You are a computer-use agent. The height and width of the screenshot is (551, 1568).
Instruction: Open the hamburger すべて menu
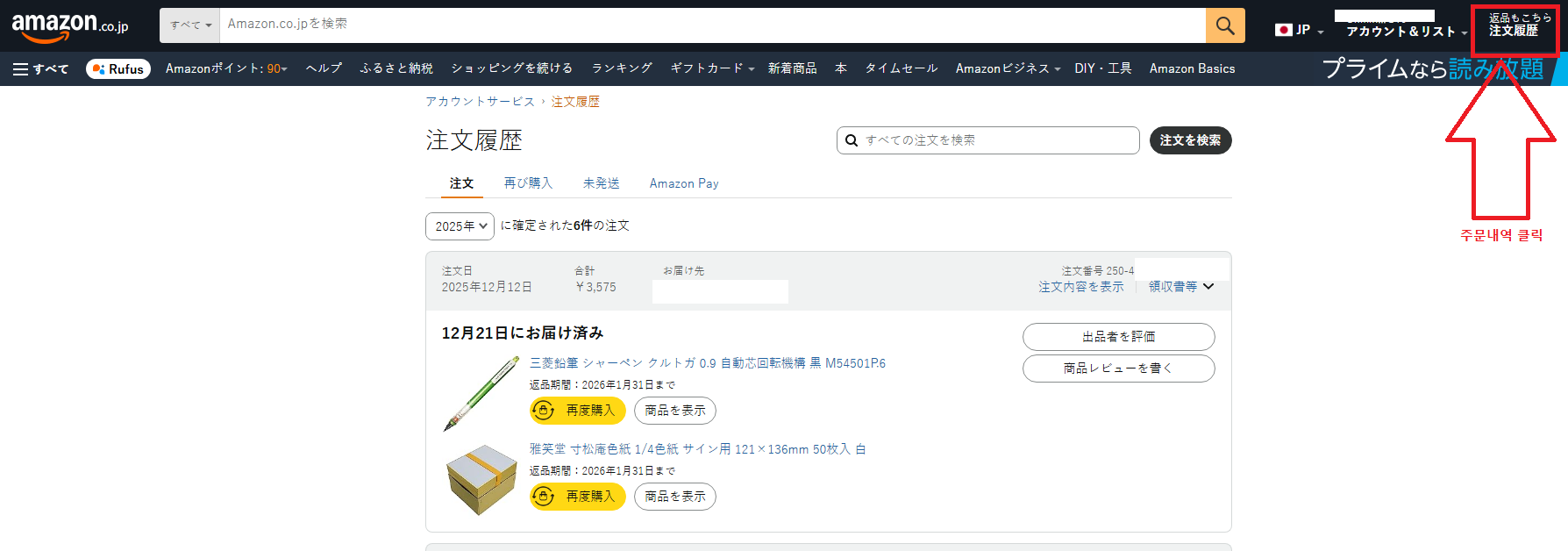coord(40,68)
